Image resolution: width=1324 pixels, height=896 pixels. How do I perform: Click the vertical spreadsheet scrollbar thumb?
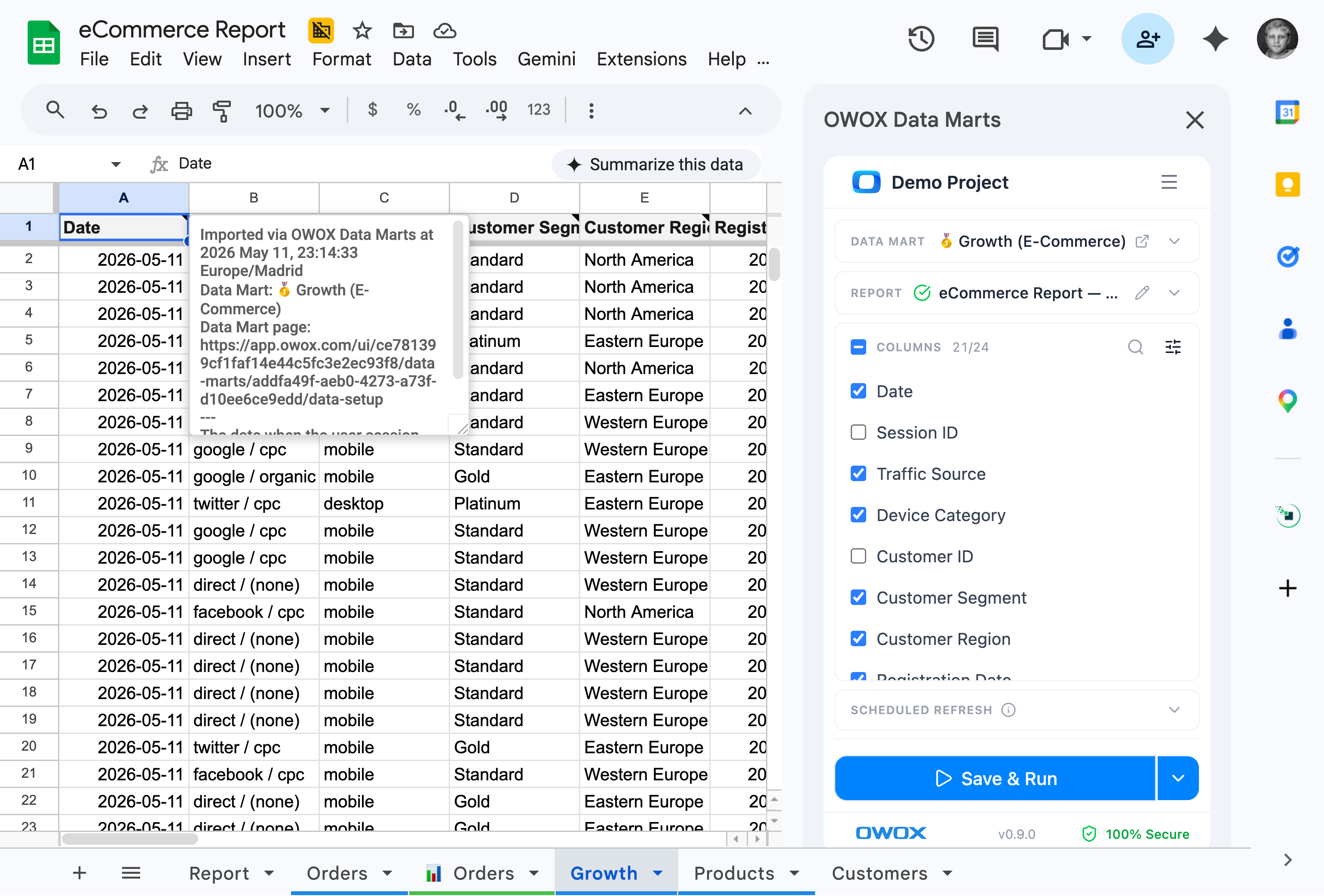pyautogui.click(x=774, y=264)
